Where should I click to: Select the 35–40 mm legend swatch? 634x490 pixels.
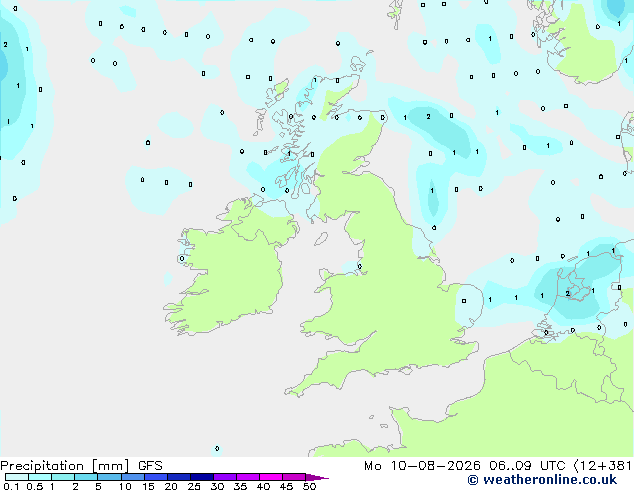[248, 477]
